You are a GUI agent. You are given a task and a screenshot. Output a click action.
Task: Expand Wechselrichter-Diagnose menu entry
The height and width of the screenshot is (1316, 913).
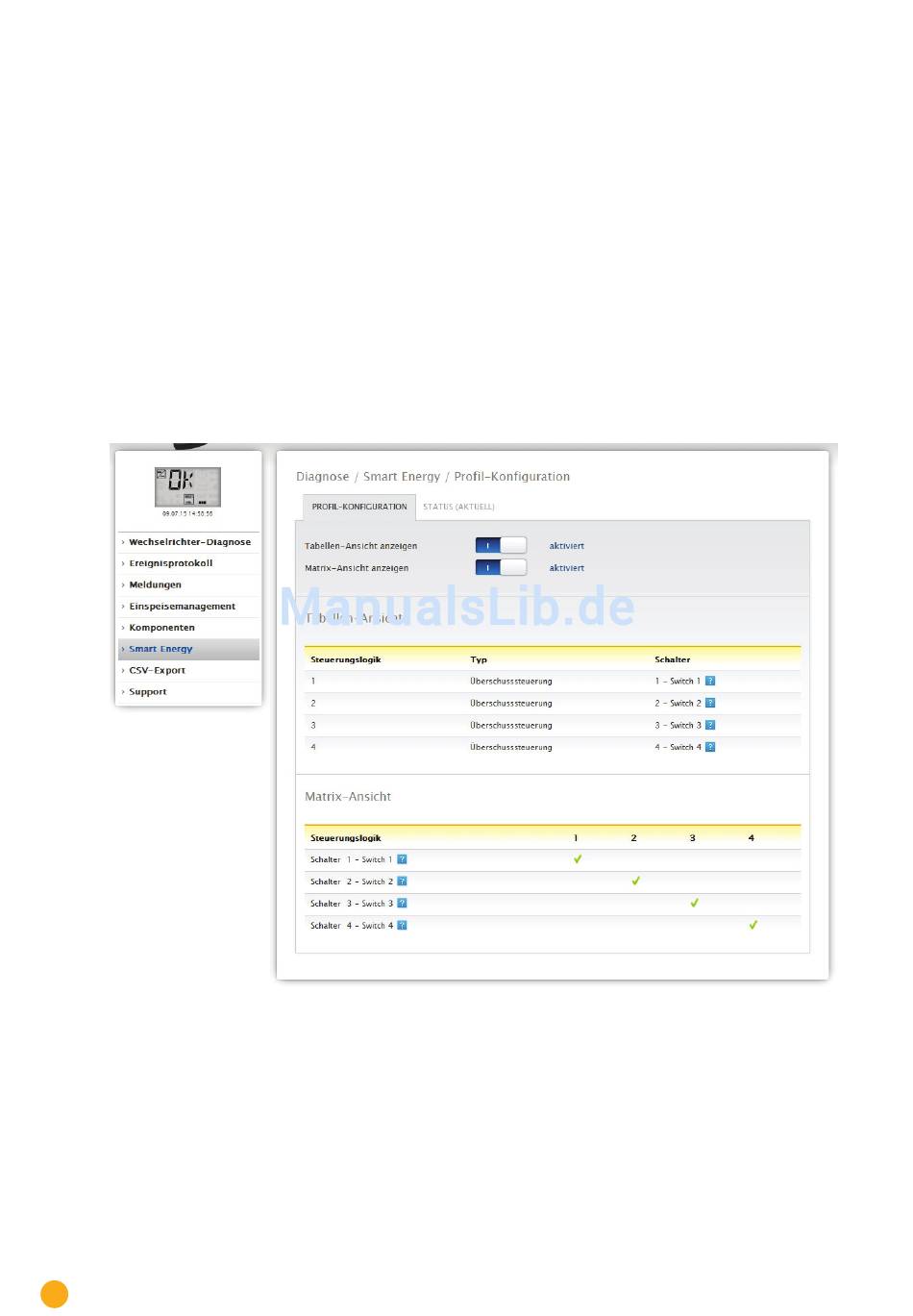[189, 542]
